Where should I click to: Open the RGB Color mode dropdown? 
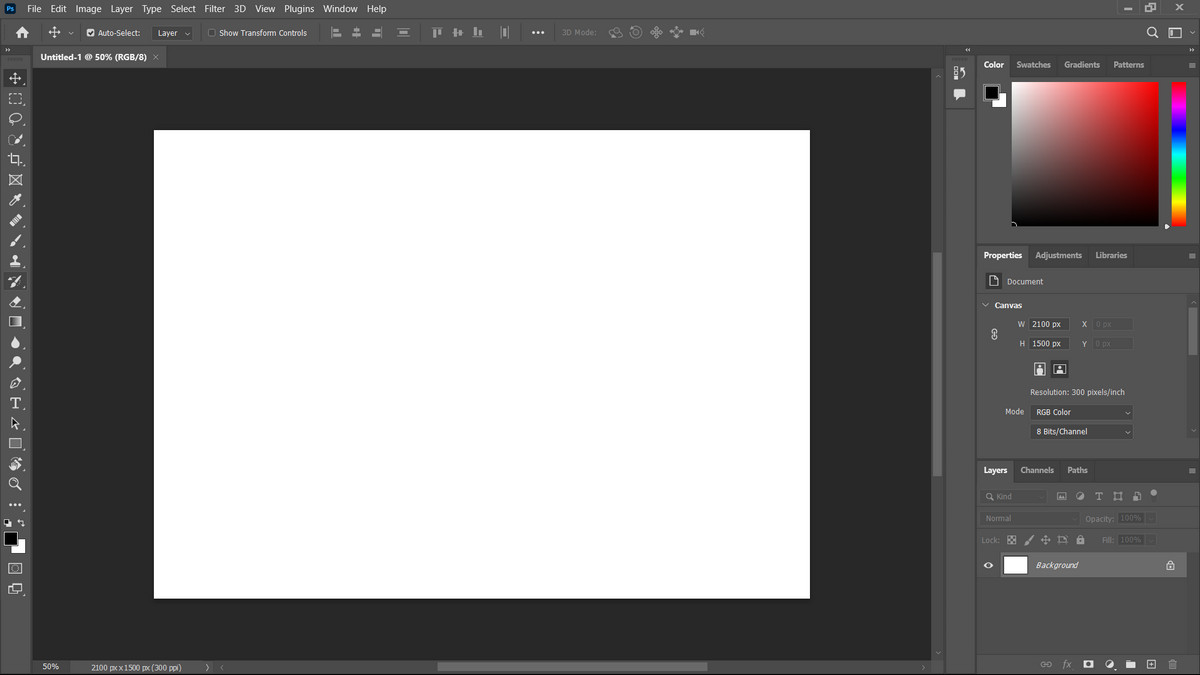[1081, 412]
